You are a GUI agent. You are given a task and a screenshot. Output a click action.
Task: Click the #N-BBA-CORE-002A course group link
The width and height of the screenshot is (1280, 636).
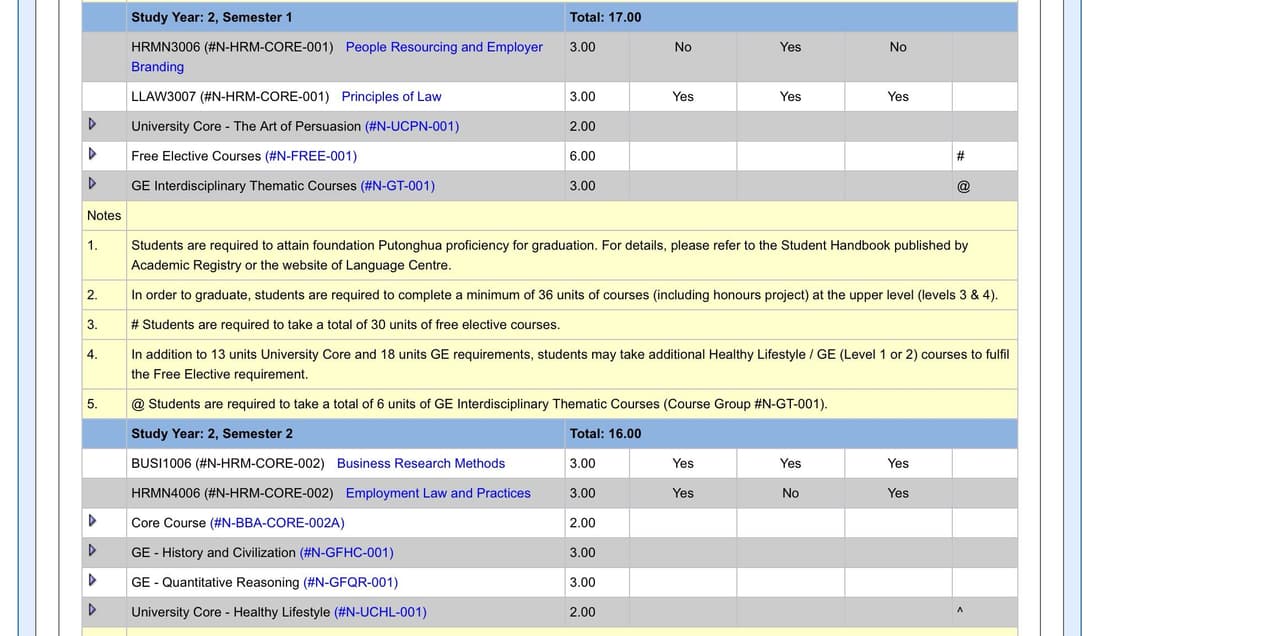[x=277, y=523]
